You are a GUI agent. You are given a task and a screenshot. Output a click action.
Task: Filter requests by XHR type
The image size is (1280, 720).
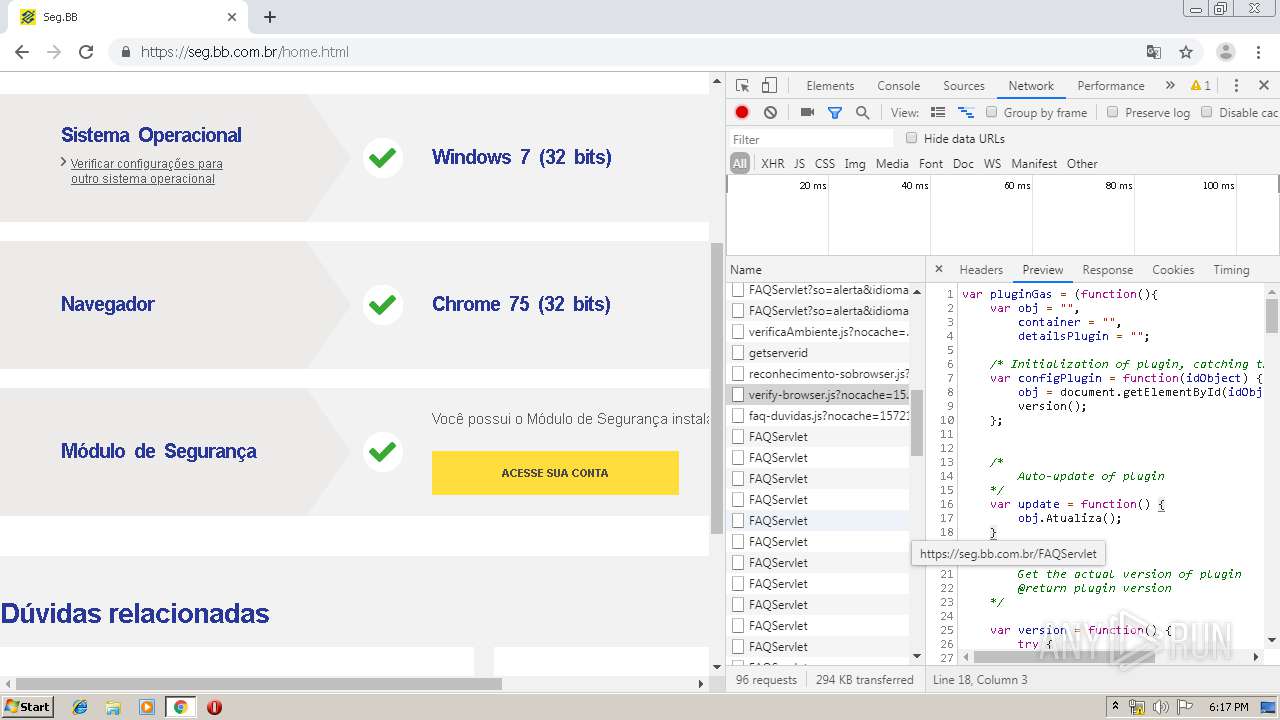coord(773,164)
